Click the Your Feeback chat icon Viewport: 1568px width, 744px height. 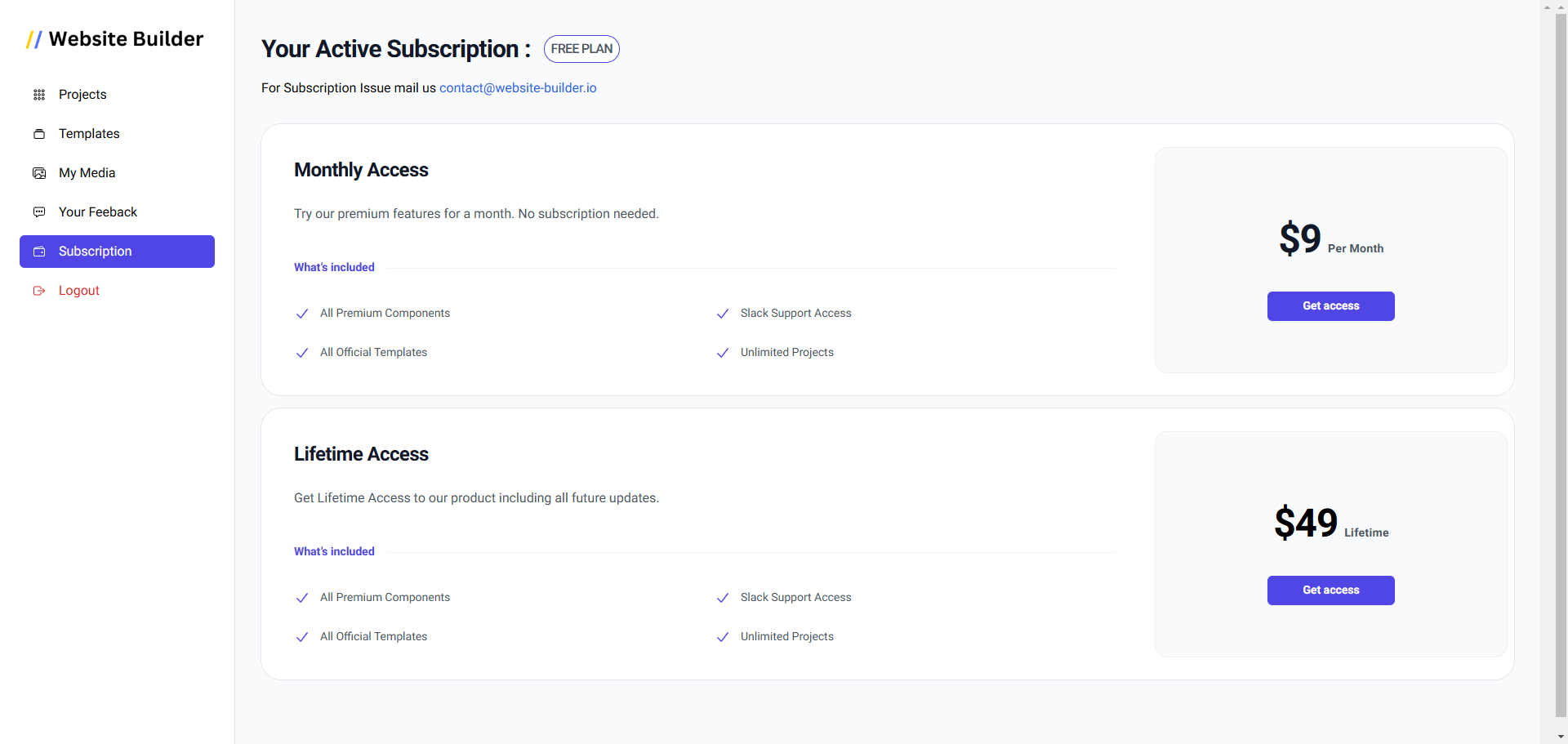[x=39, y=212]
